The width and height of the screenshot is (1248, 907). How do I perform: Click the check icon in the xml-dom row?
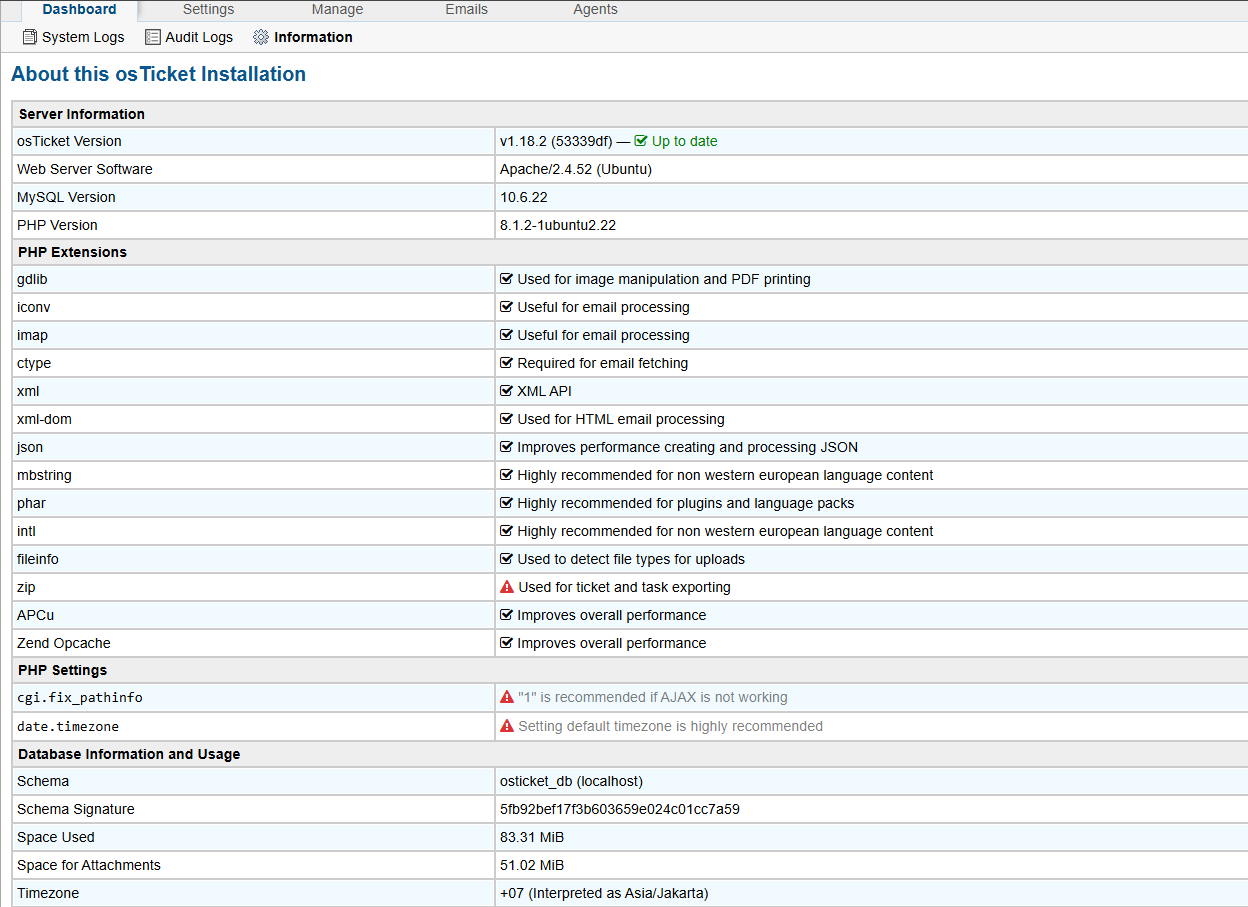point(506,419)
